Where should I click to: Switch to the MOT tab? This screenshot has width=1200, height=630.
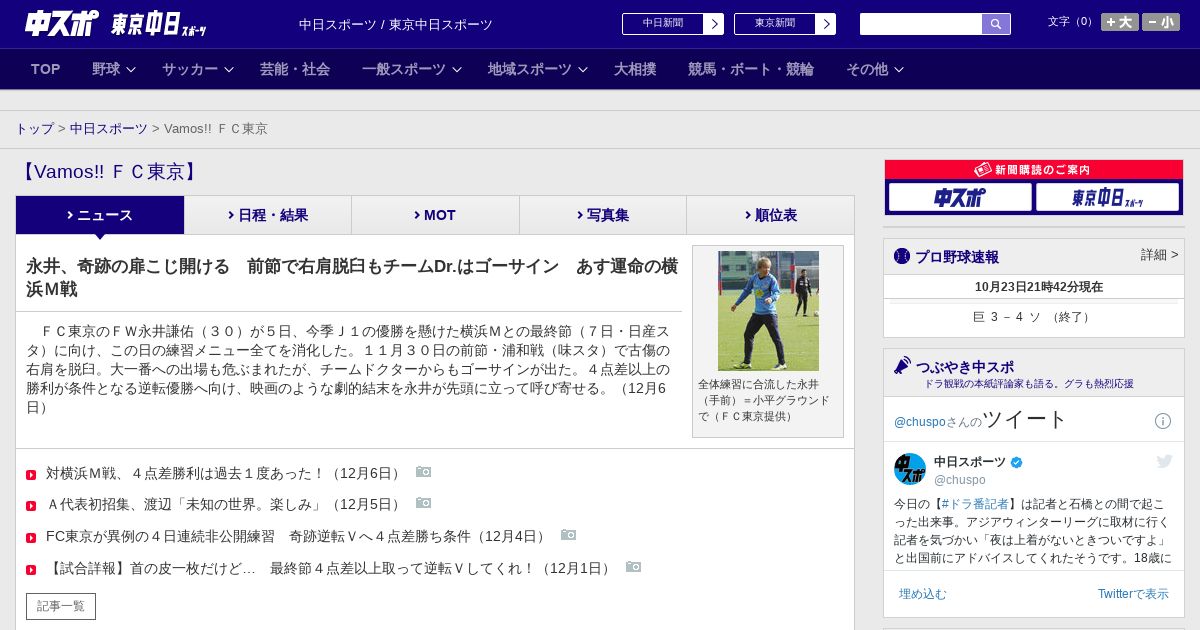435,215
